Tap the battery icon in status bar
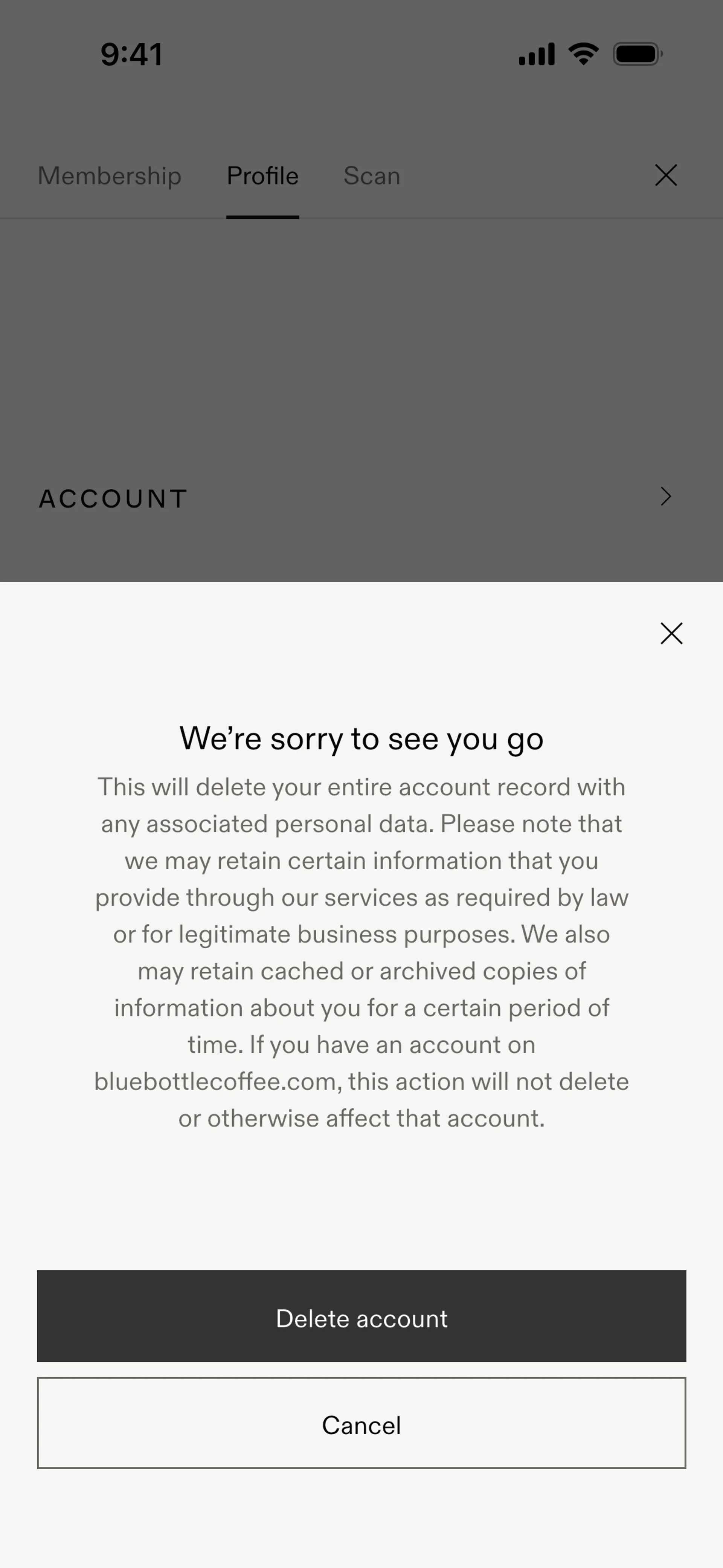Viewport: 723px width, 1568px height. (638, 54)
